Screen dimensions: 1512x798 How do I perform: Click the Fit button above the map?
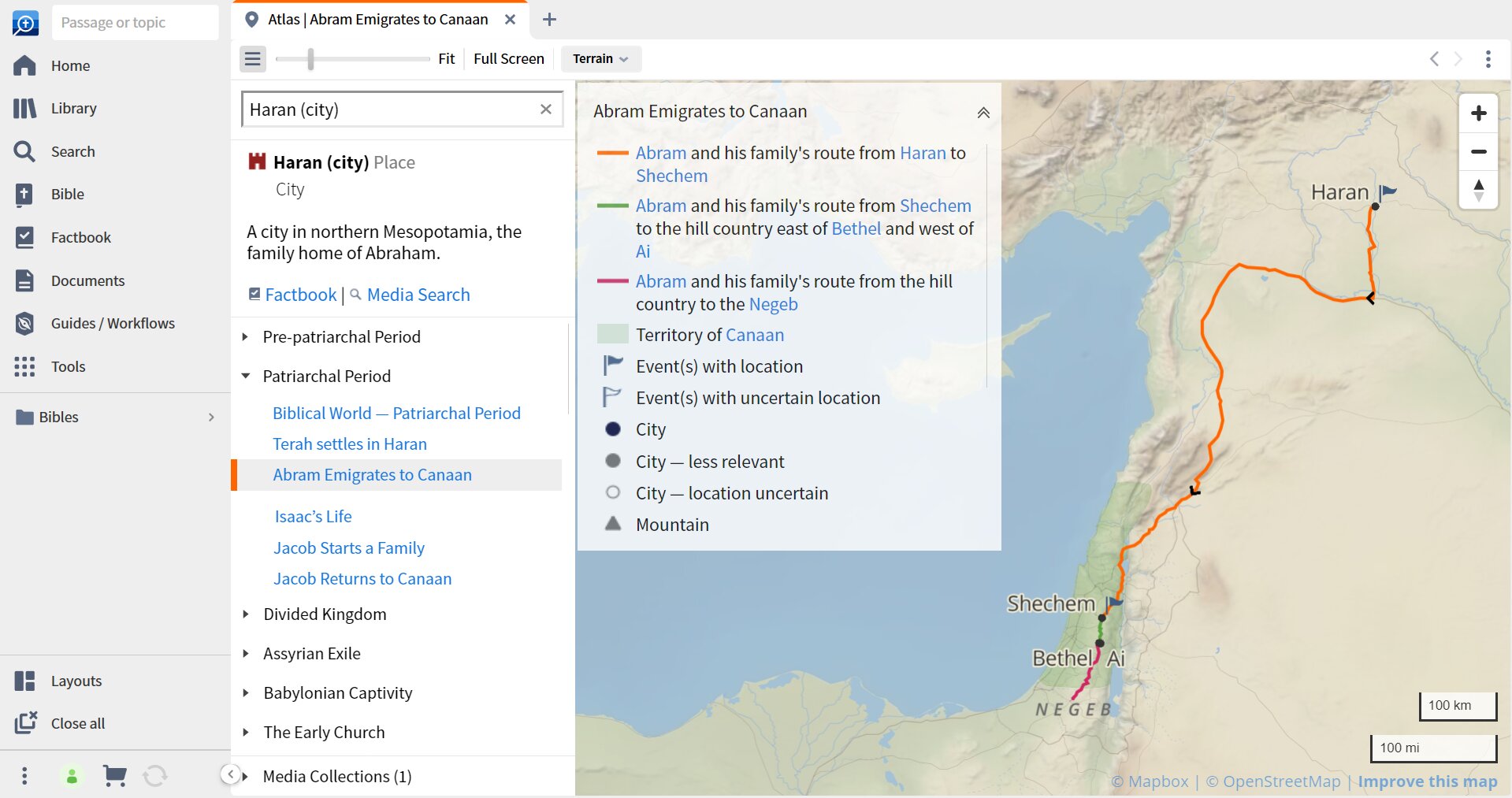click(x=446, y=58)
